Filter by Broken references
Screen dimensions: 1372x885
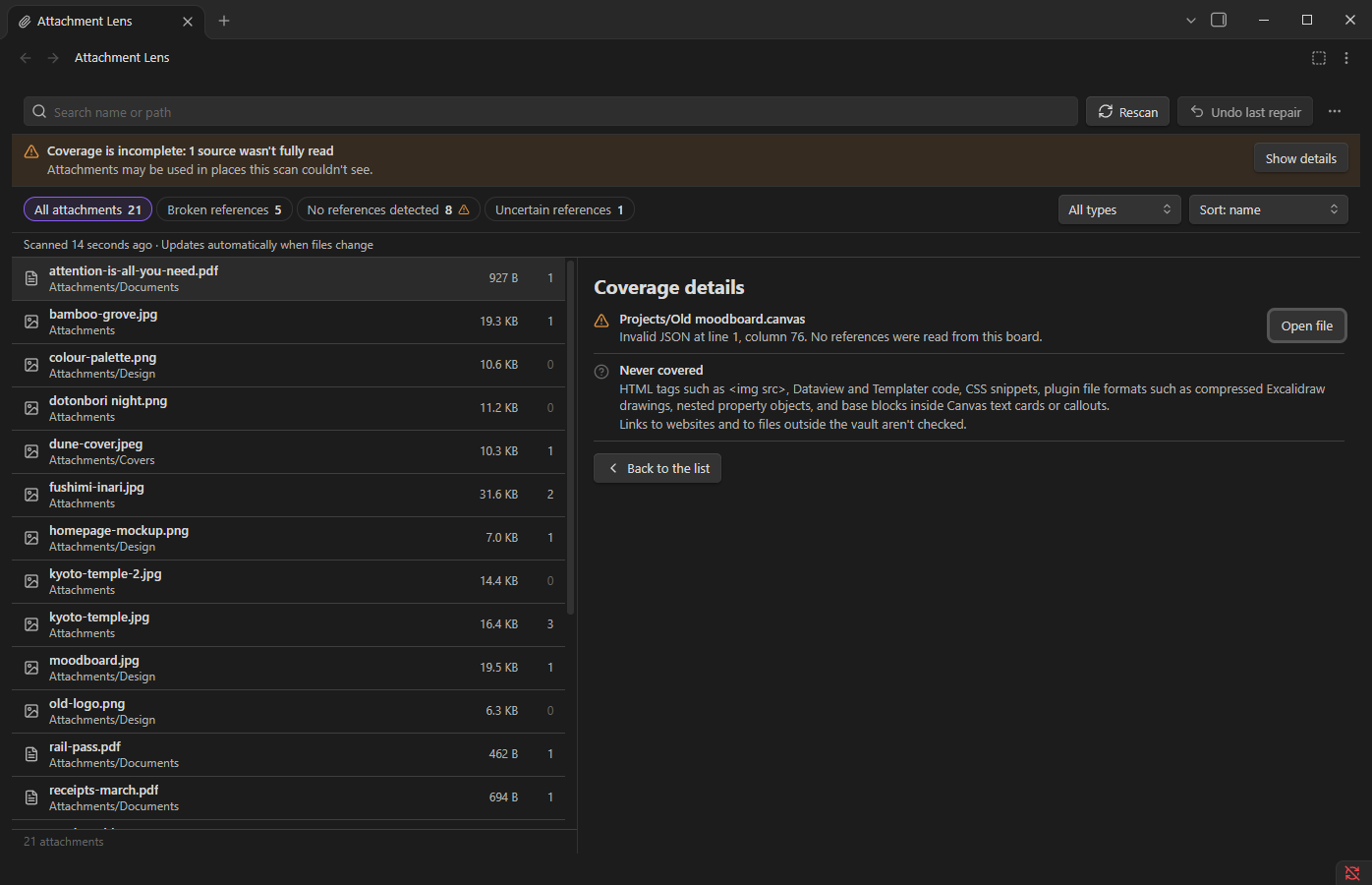click(224, 209)
